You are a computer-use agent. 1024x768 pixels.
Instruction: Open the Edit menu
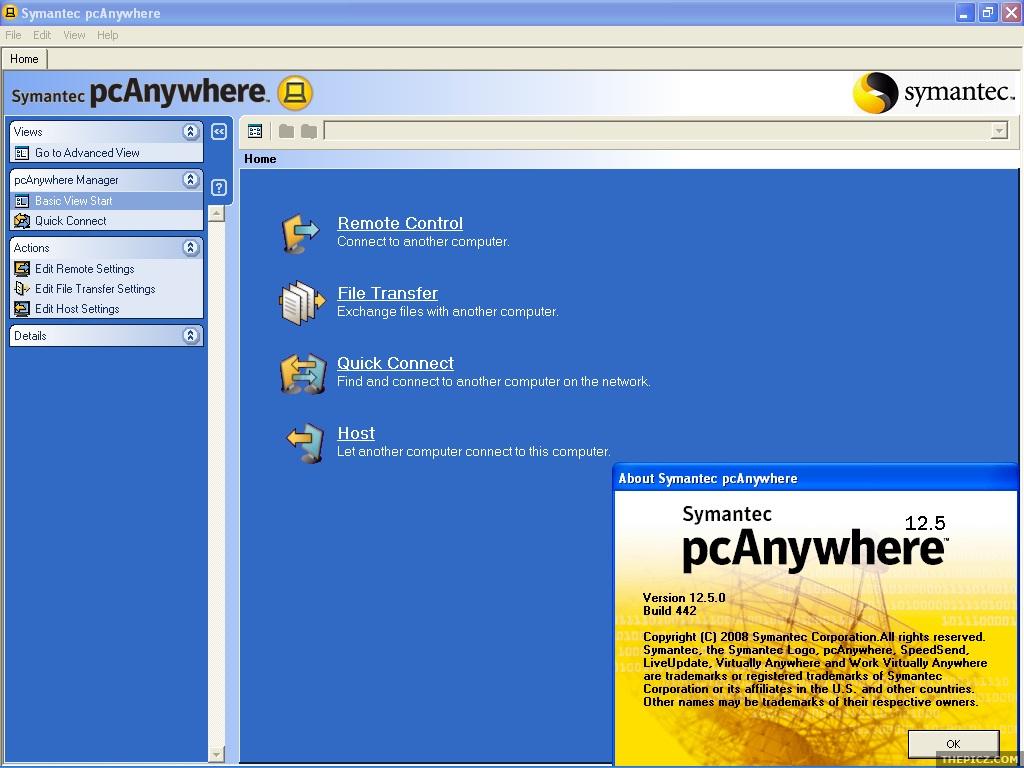[42, 35]
